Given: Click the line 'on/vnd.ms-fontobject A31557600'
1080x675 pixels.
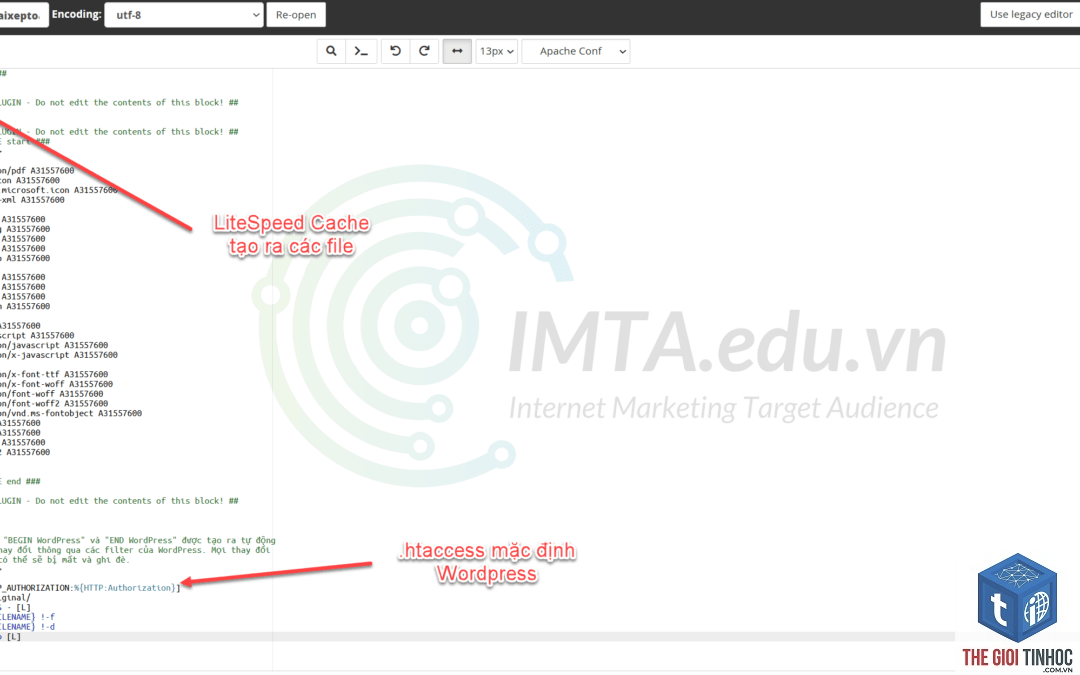Looking at the screenshot, I should (71, 413).
